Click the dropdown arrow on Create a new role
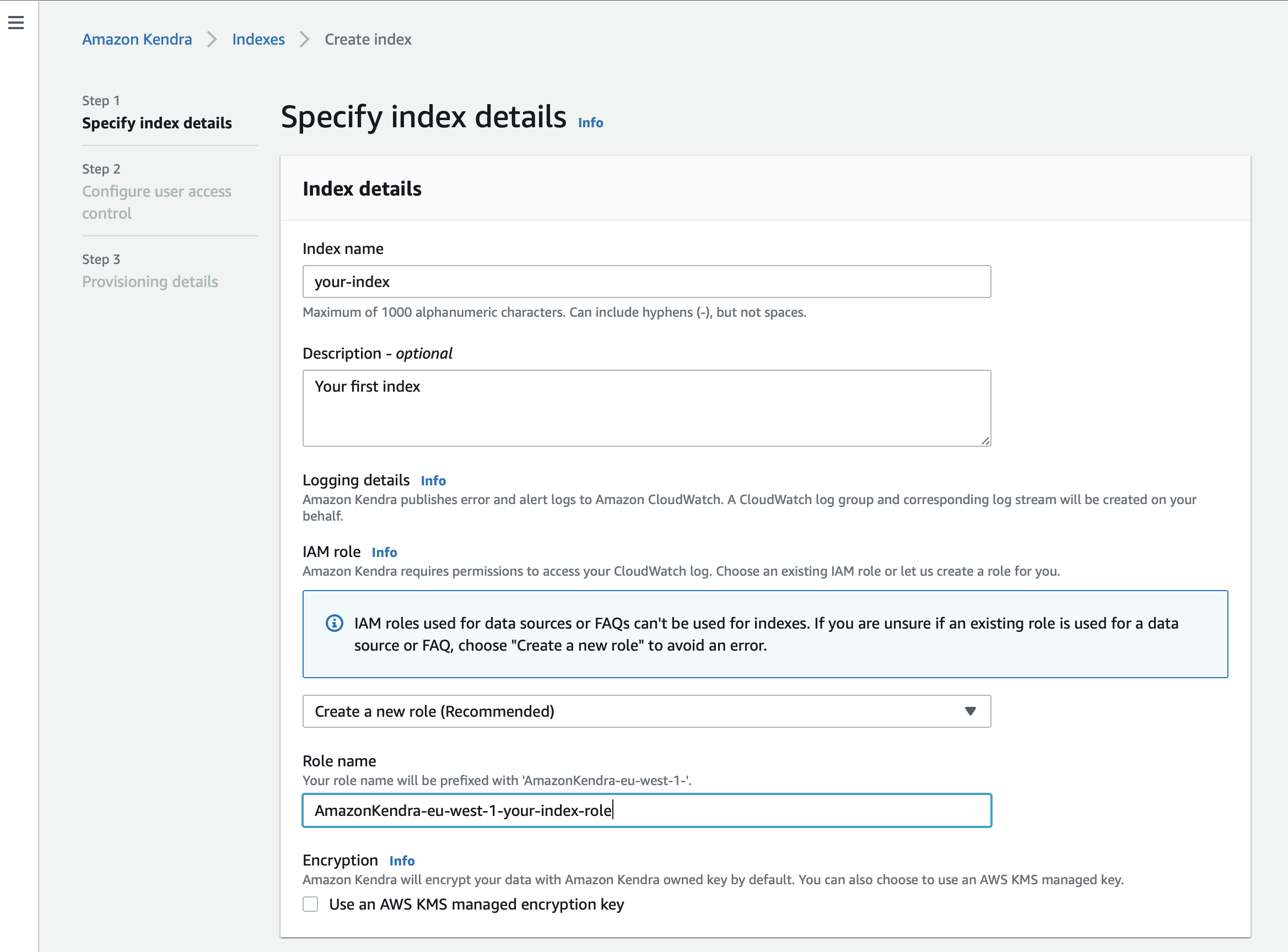Screen dimensions: 1288x952 (x=971, y=711)
